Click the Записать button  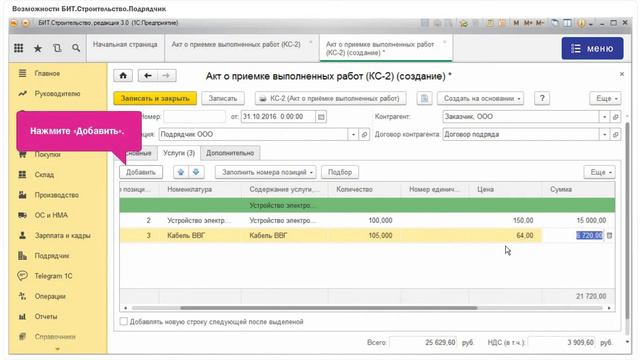(223, 98)
